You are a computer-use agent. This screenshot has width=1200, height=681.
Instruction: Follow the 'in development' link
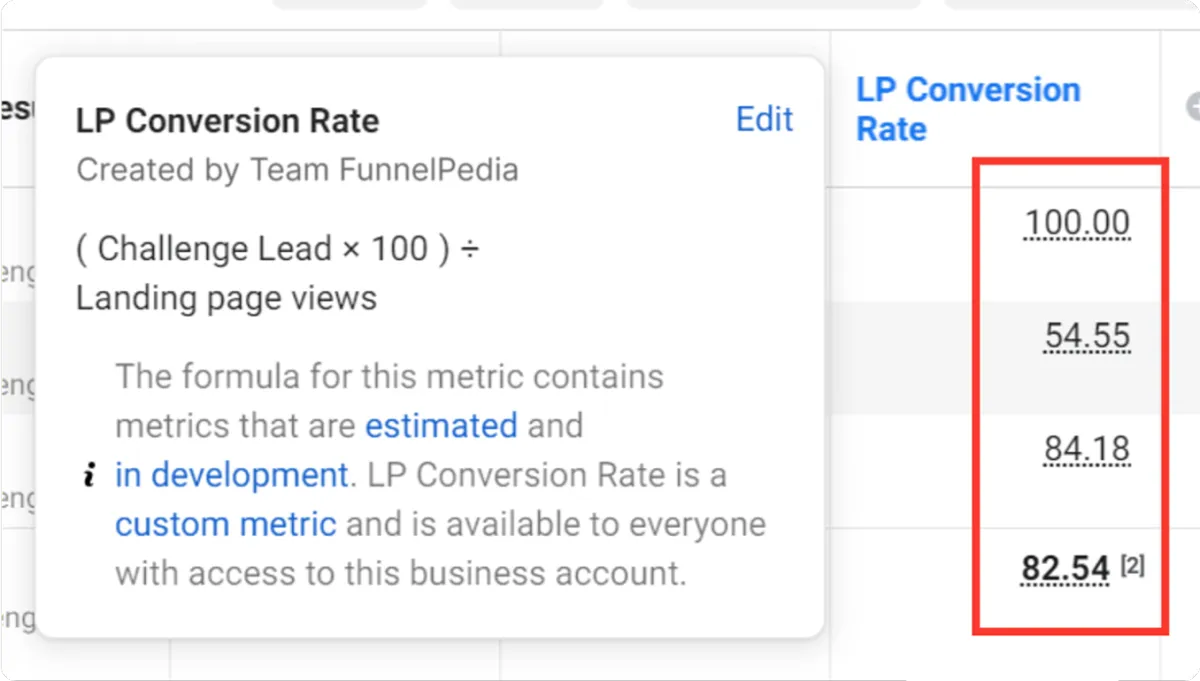pyautogui.click(x=231, y=475)
